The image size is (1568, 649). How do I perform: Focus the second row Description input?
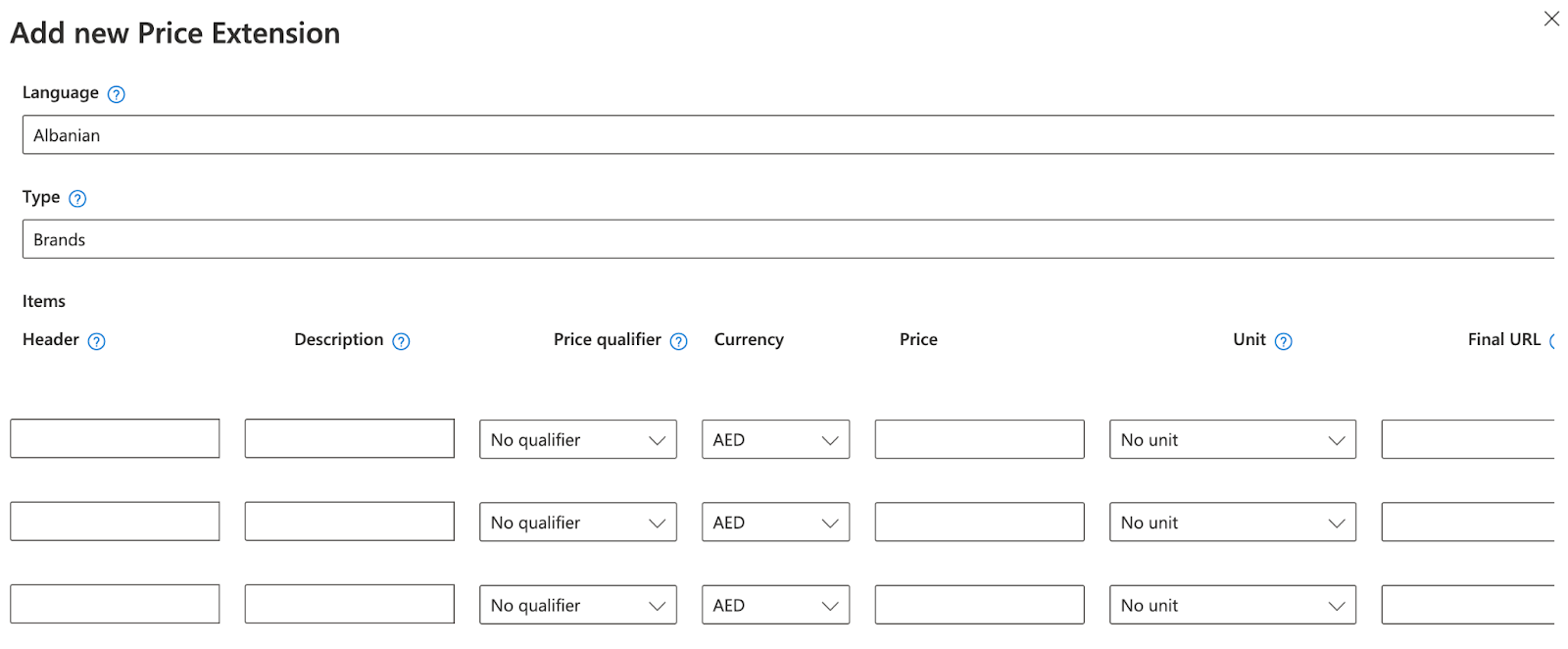tap(349, 522)
